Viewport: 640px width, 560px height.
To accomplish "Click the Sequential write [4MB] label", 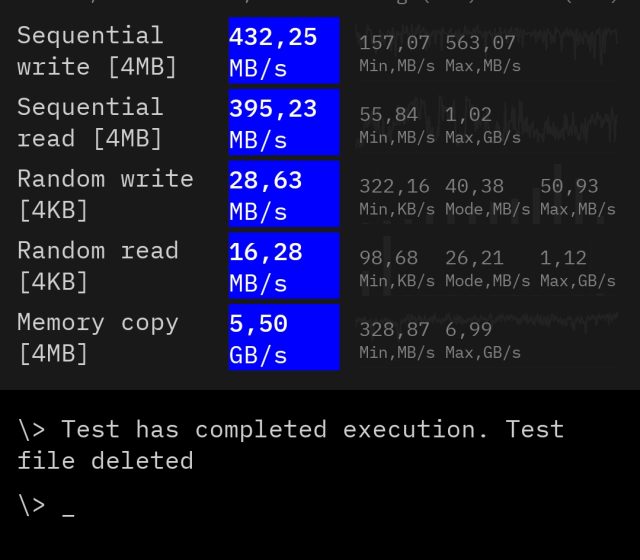I will (97, 51).
